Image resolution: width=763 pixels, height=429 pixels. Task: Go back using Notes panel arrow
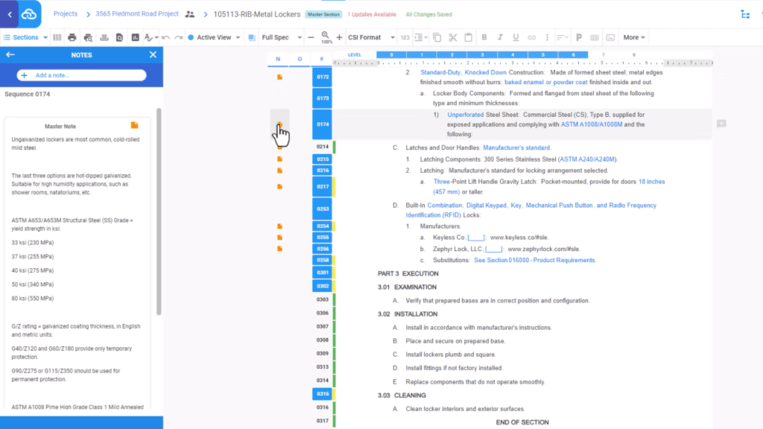pos(10,55)
